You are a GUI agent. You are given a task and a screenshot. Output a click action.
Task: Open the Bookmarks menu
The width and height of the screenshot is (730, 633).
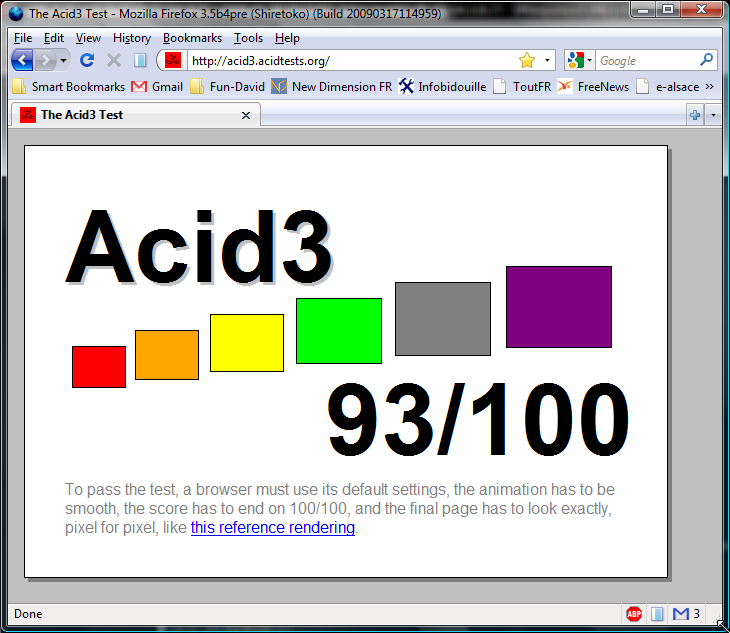tap(192, 38)
